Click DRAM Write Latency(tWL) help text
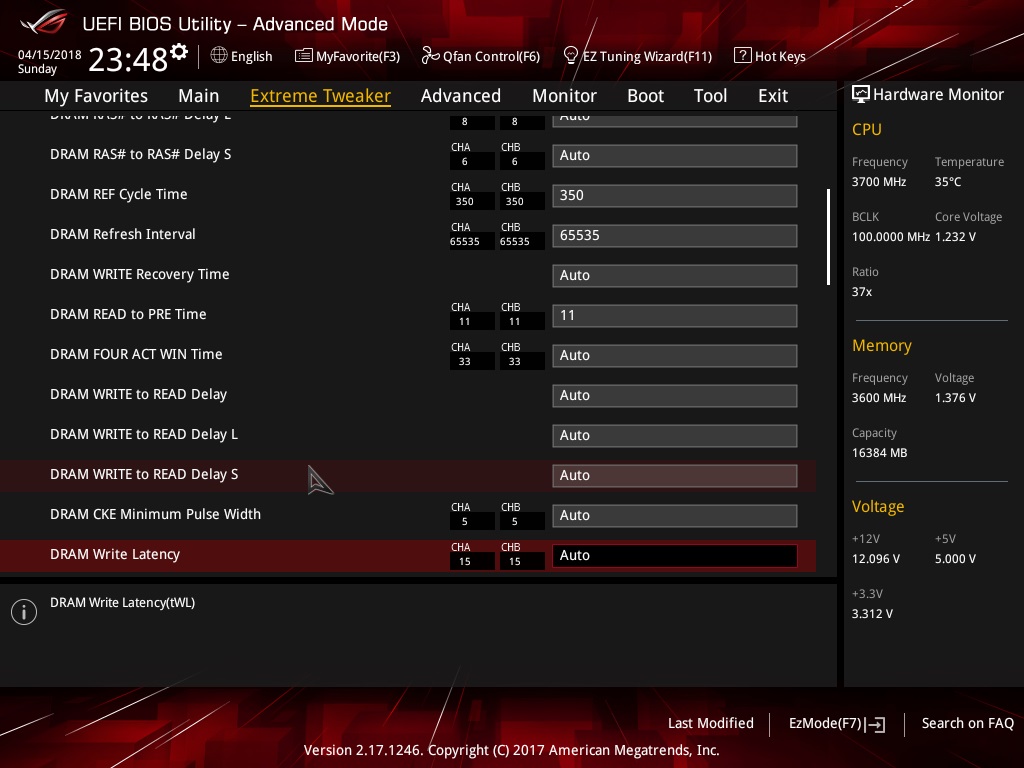The width and height of the screenshot is (1024, 768). point(123,603)
